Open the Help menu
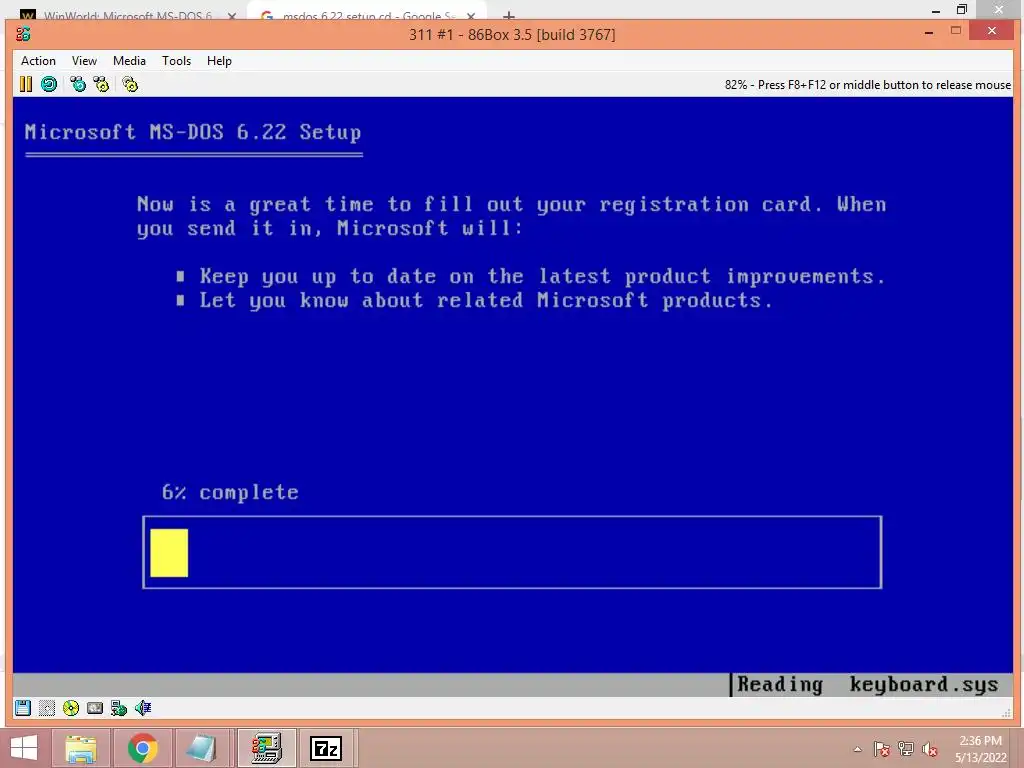 (219, 61)
